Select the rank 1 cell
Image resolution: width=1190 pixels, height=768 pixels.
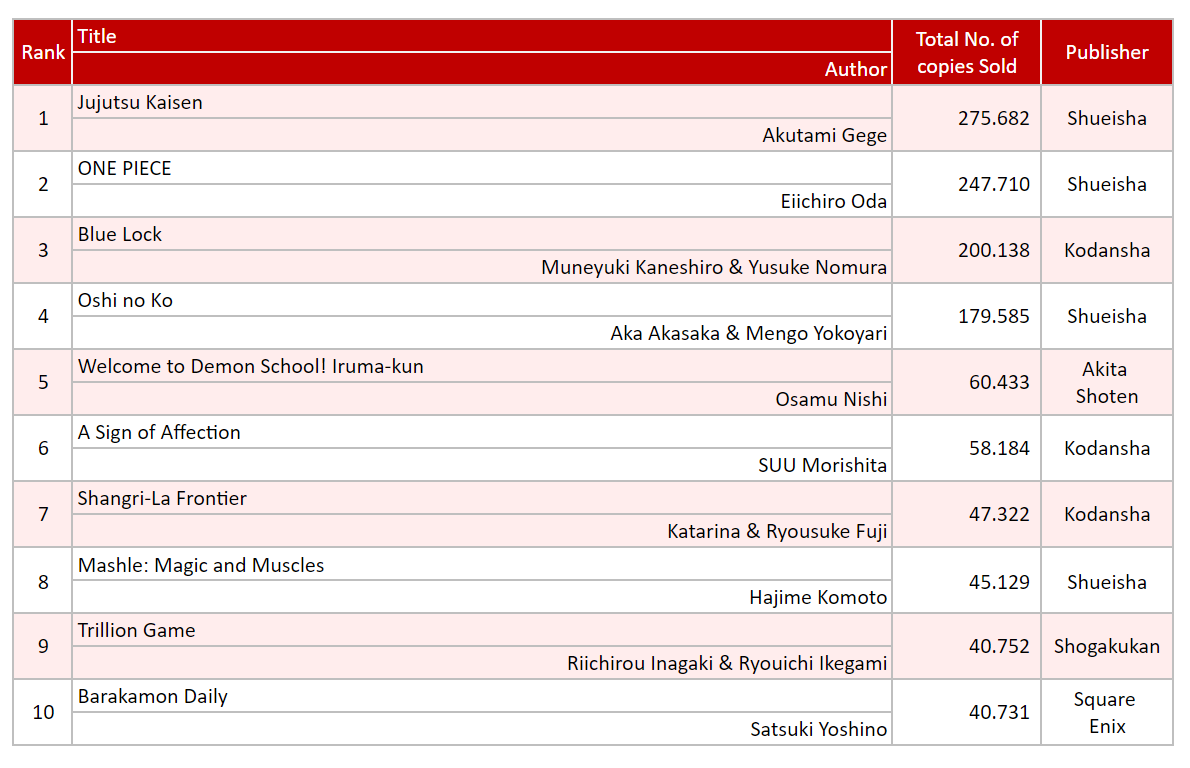pos(42,118)
